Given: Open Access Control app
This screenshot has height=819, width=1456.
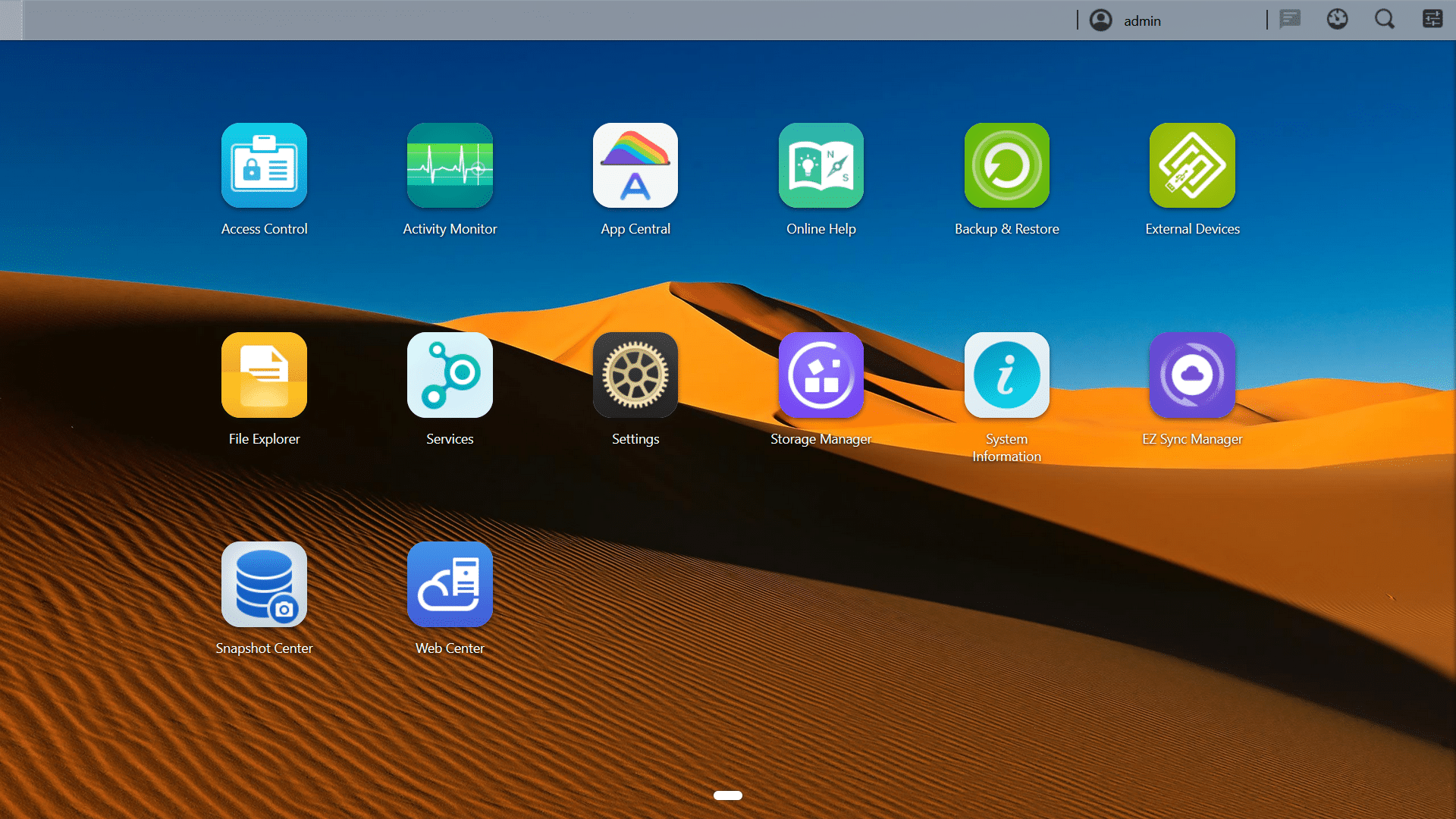Looking at the screenshot, I should (x=264, y=165).
